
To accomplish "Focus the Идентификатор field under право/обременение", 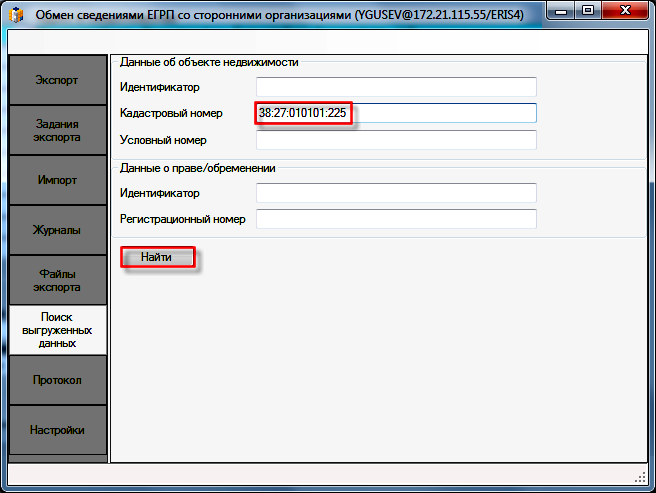I will (x=396, y=193).
